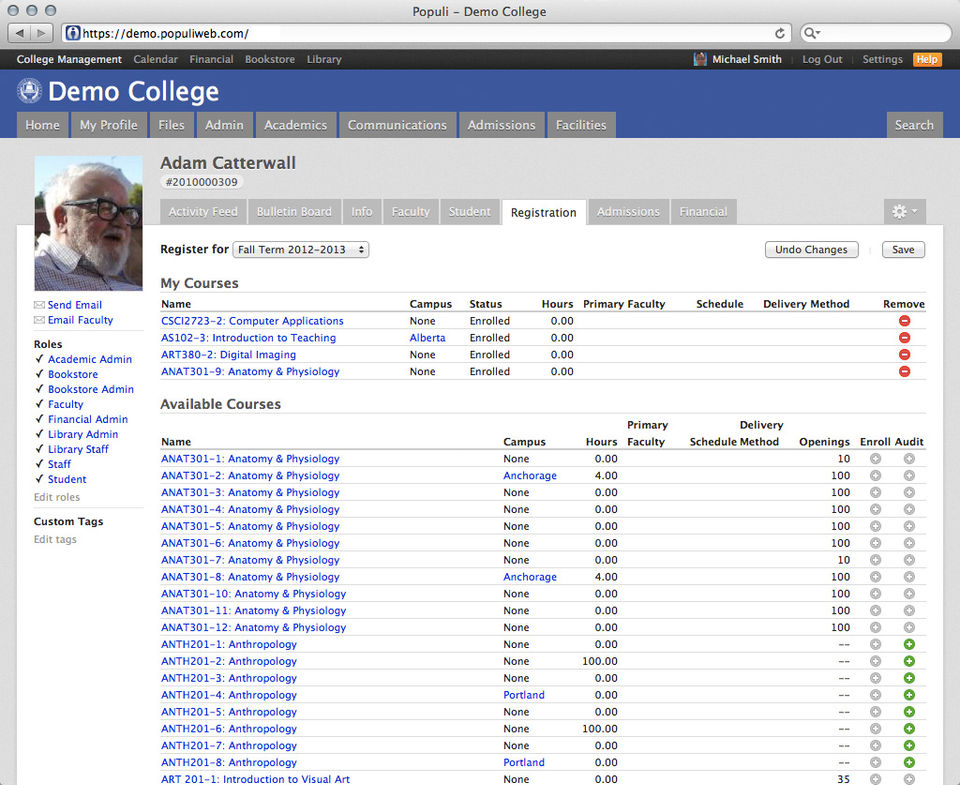Click browser reload icon in address bar
Image resolution: width=960 pixels, height=785 pixels.
779,33
